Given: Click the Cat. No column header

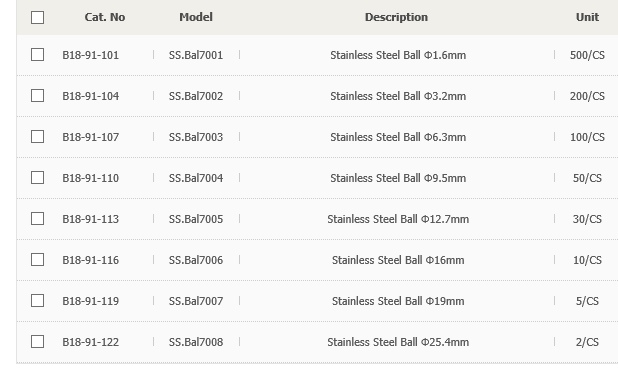Looking at the screenshot, I should point(105,17).
